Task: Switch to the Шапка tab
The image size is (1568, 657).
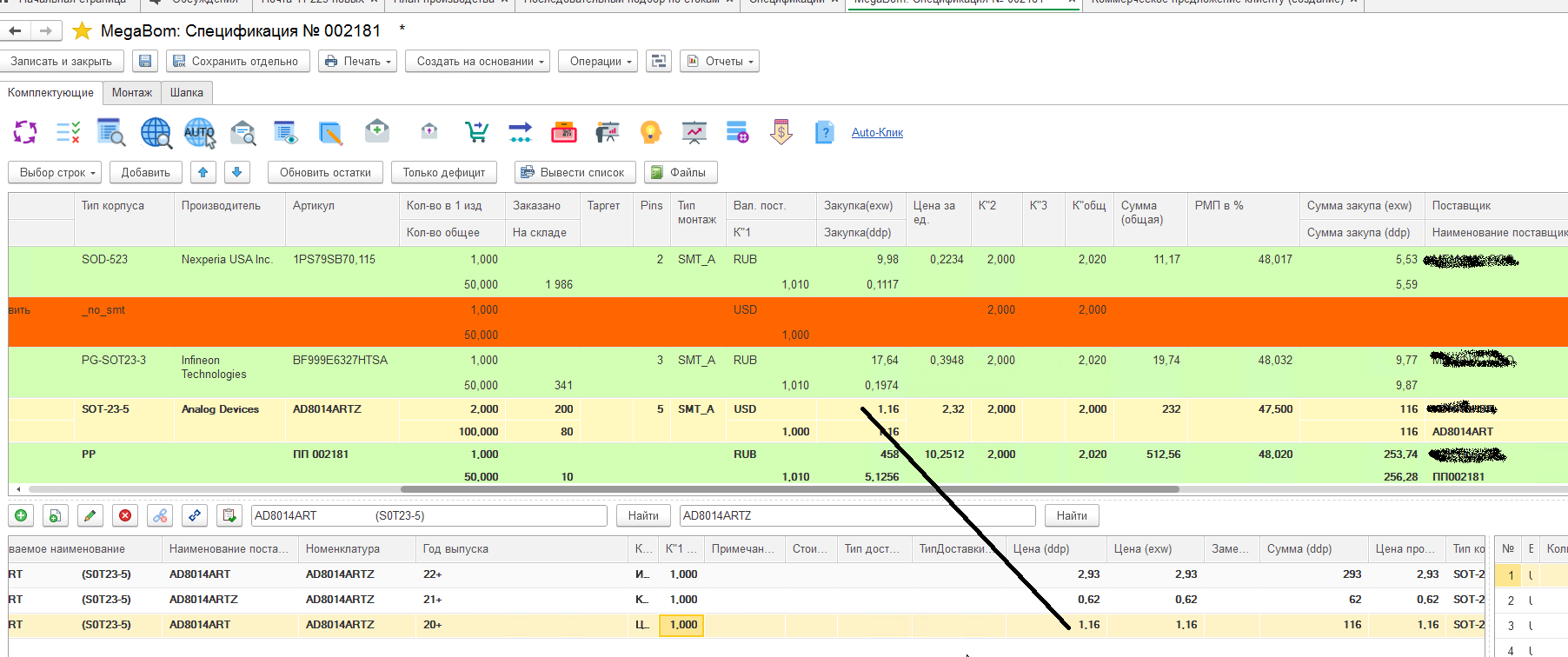Action: tap(187, 92)
